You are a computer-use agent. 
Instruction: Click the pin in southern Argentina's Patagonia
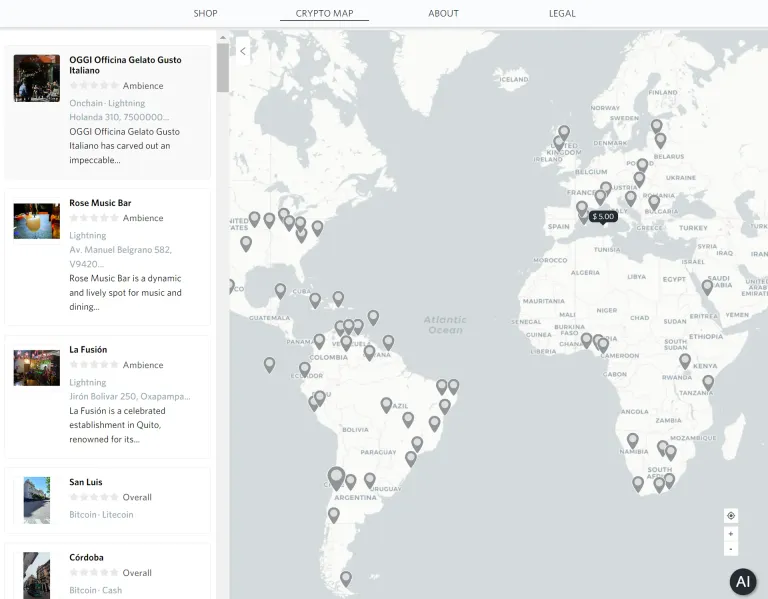coord(334,515)
